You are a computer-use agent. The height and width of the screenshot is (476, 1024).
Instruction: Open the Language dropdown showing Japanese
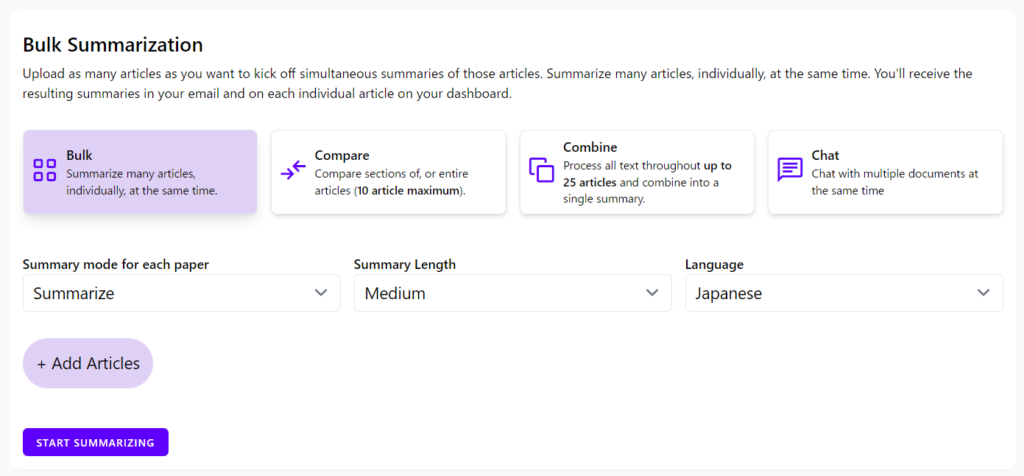844,293
